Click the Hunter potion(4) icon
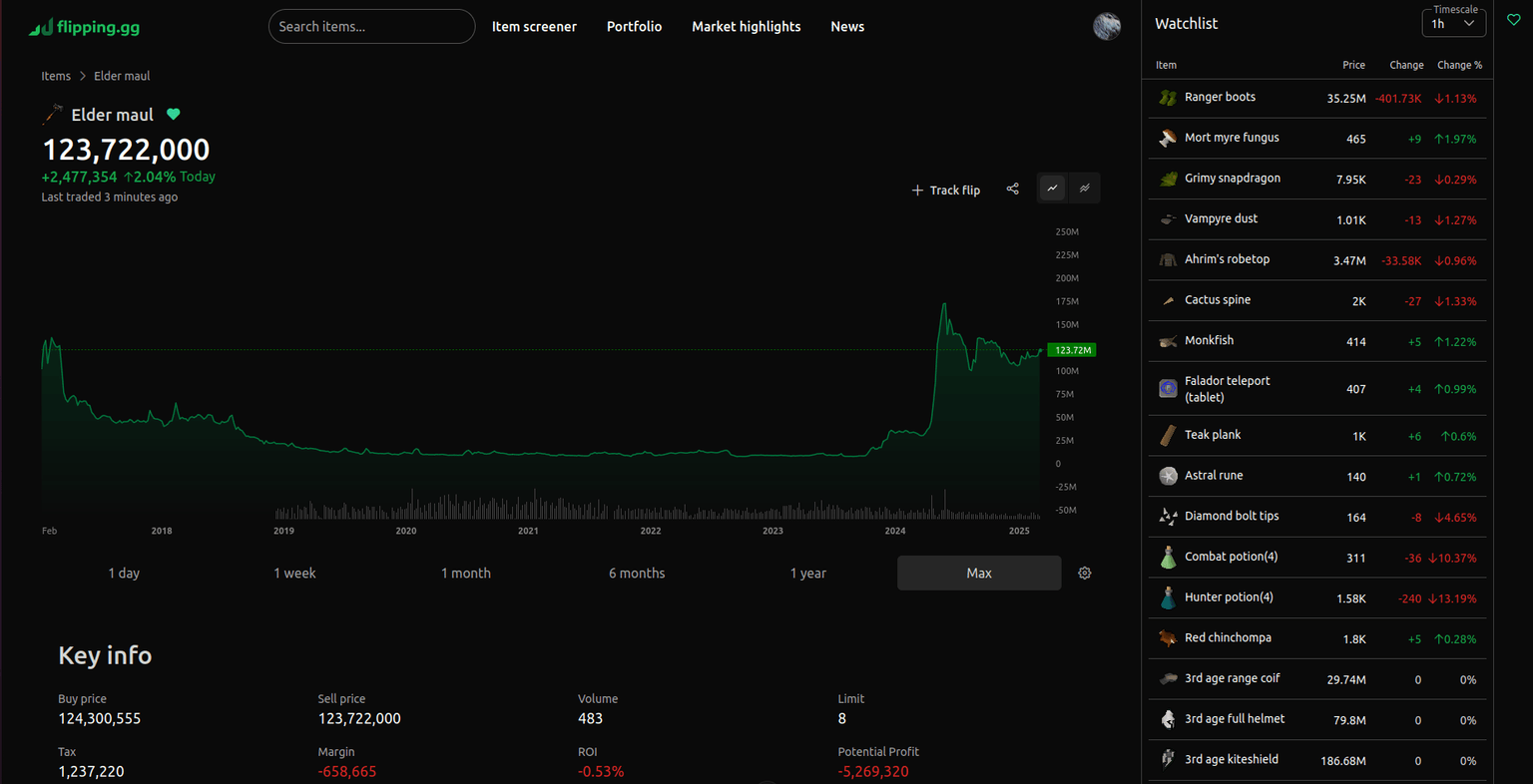The image size is (1533, 784). [1168, 597]
